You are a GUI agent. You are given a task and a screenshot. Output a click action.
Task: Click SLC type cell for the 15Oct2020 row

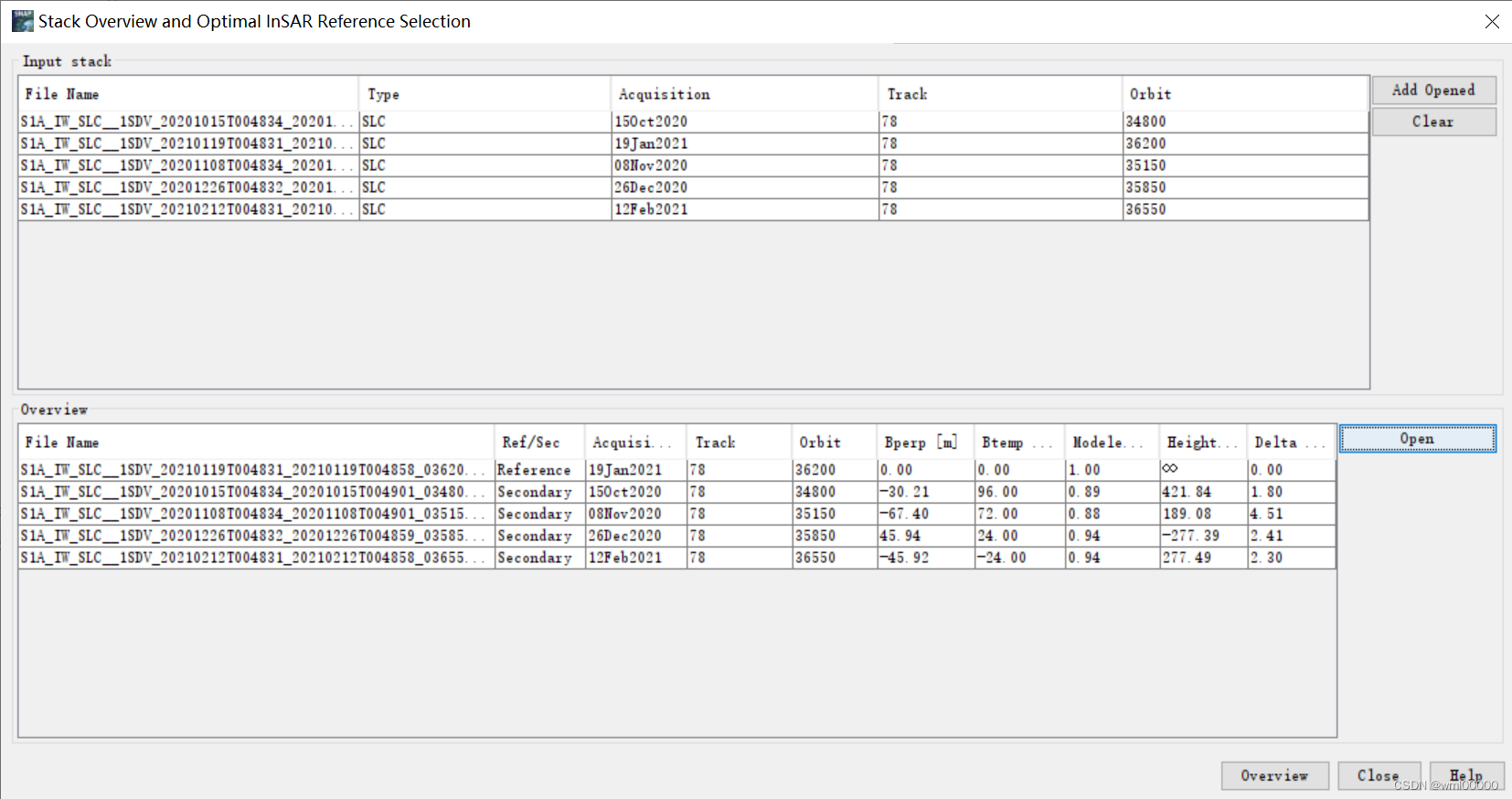484,122
